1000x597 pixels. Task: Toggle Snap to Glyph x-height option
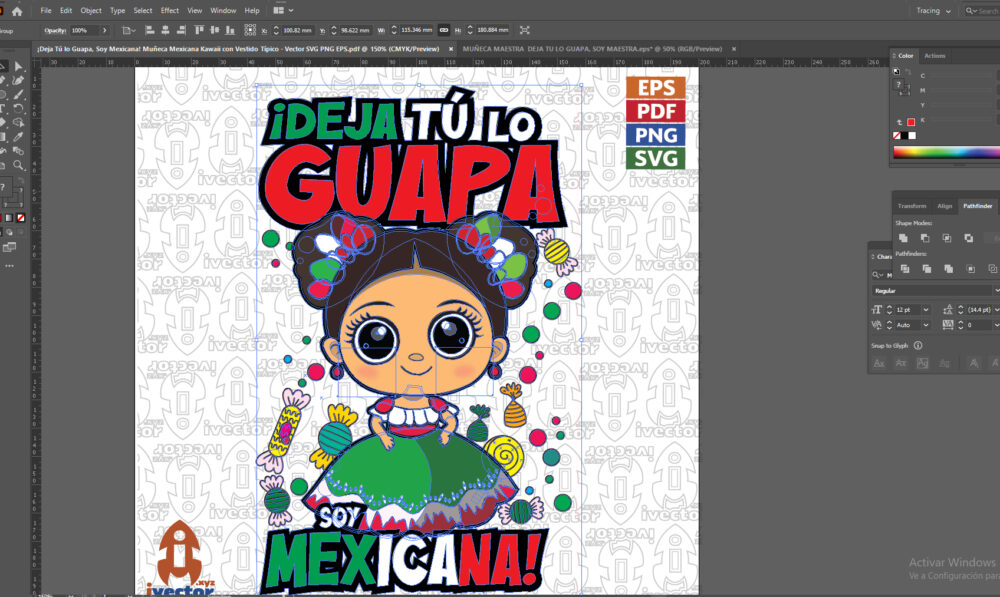(901, 363)
